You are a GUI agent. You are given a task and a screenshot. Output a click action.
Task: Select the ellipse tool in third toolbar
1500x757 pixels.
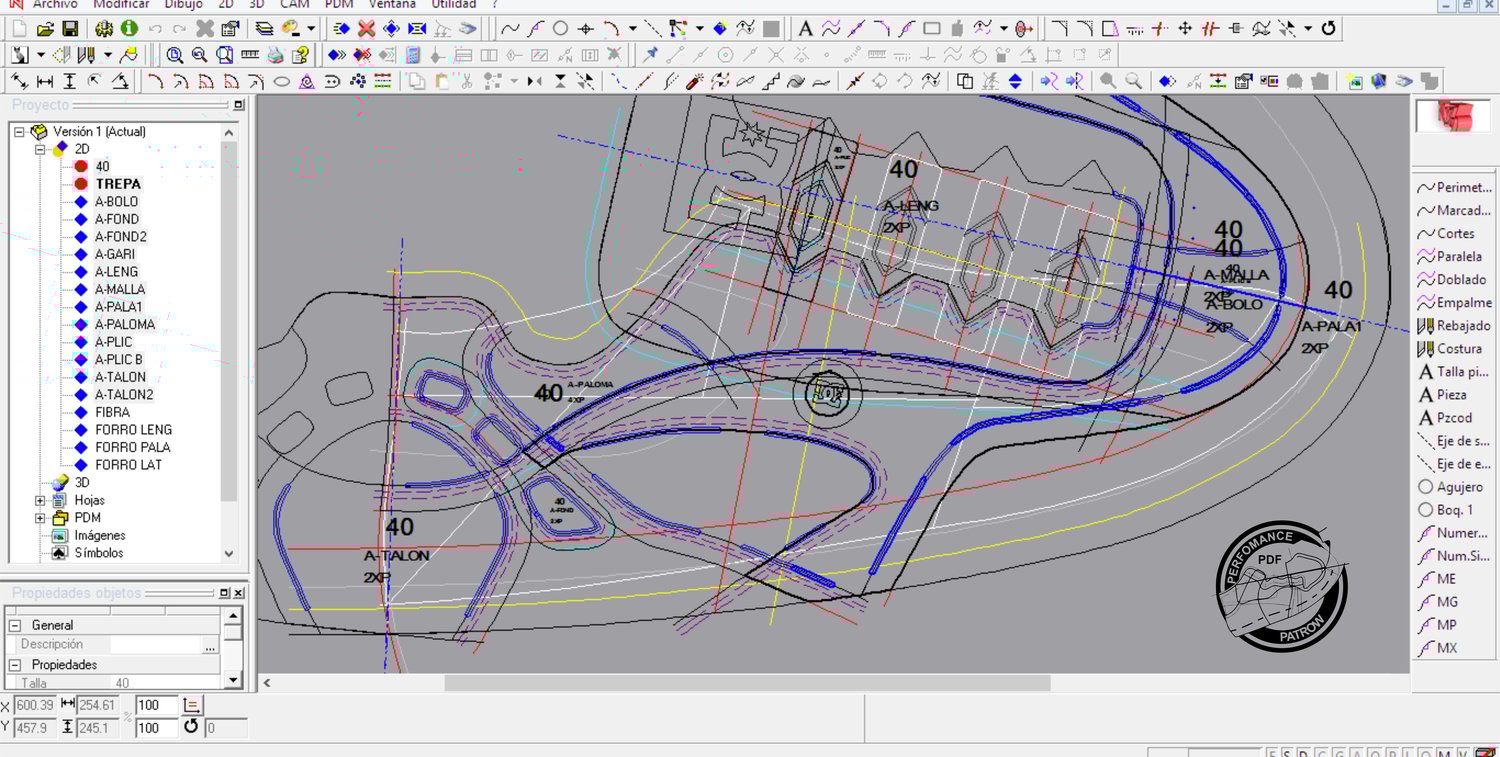282,82
